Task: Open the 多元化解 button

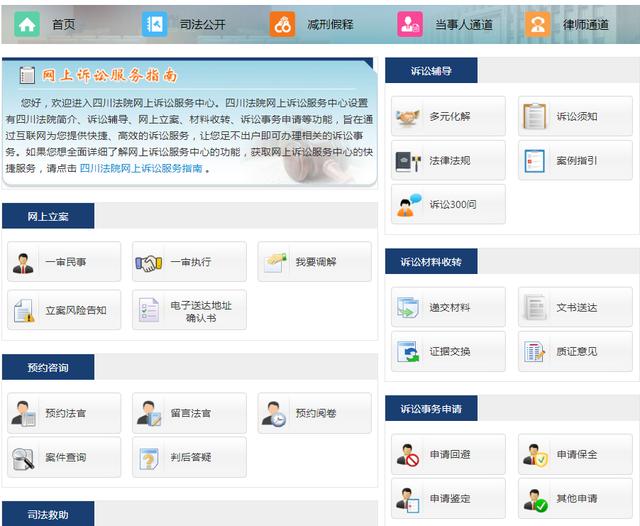Action: (x=448, y=116)
